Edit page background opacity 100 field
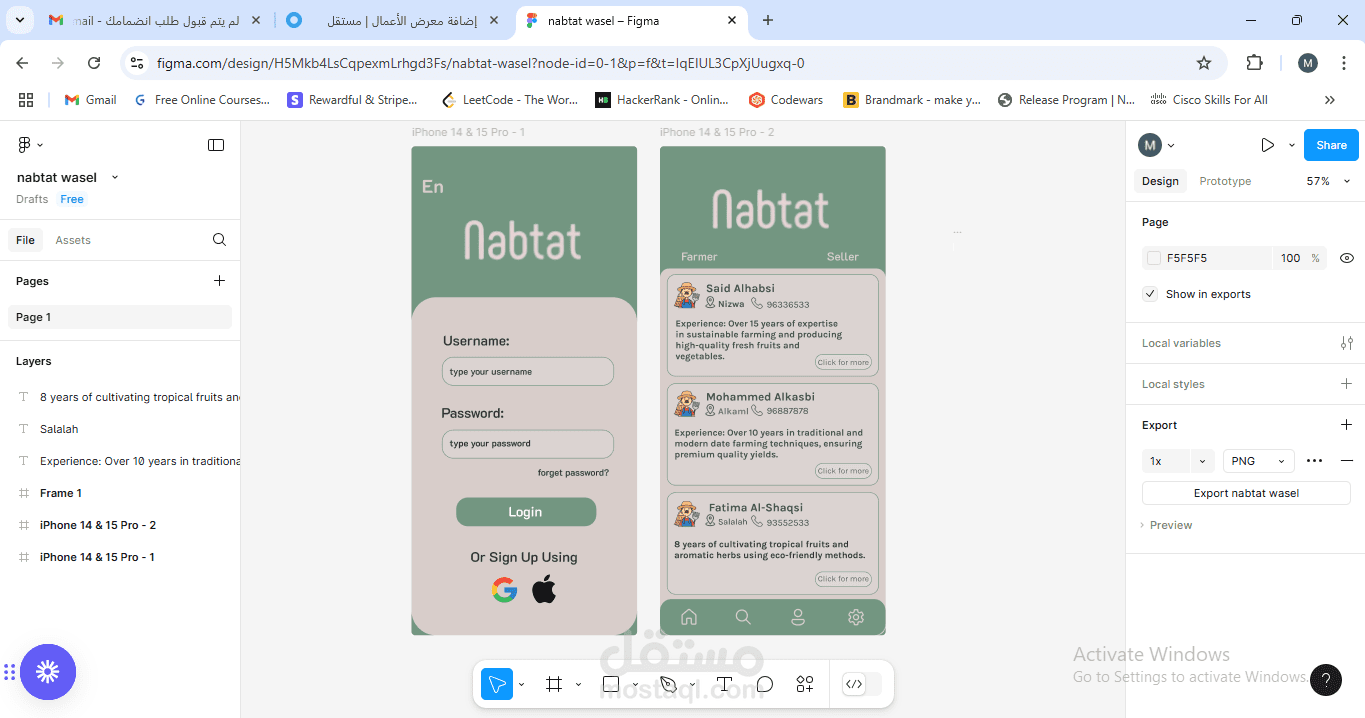 coord(1290,258)
